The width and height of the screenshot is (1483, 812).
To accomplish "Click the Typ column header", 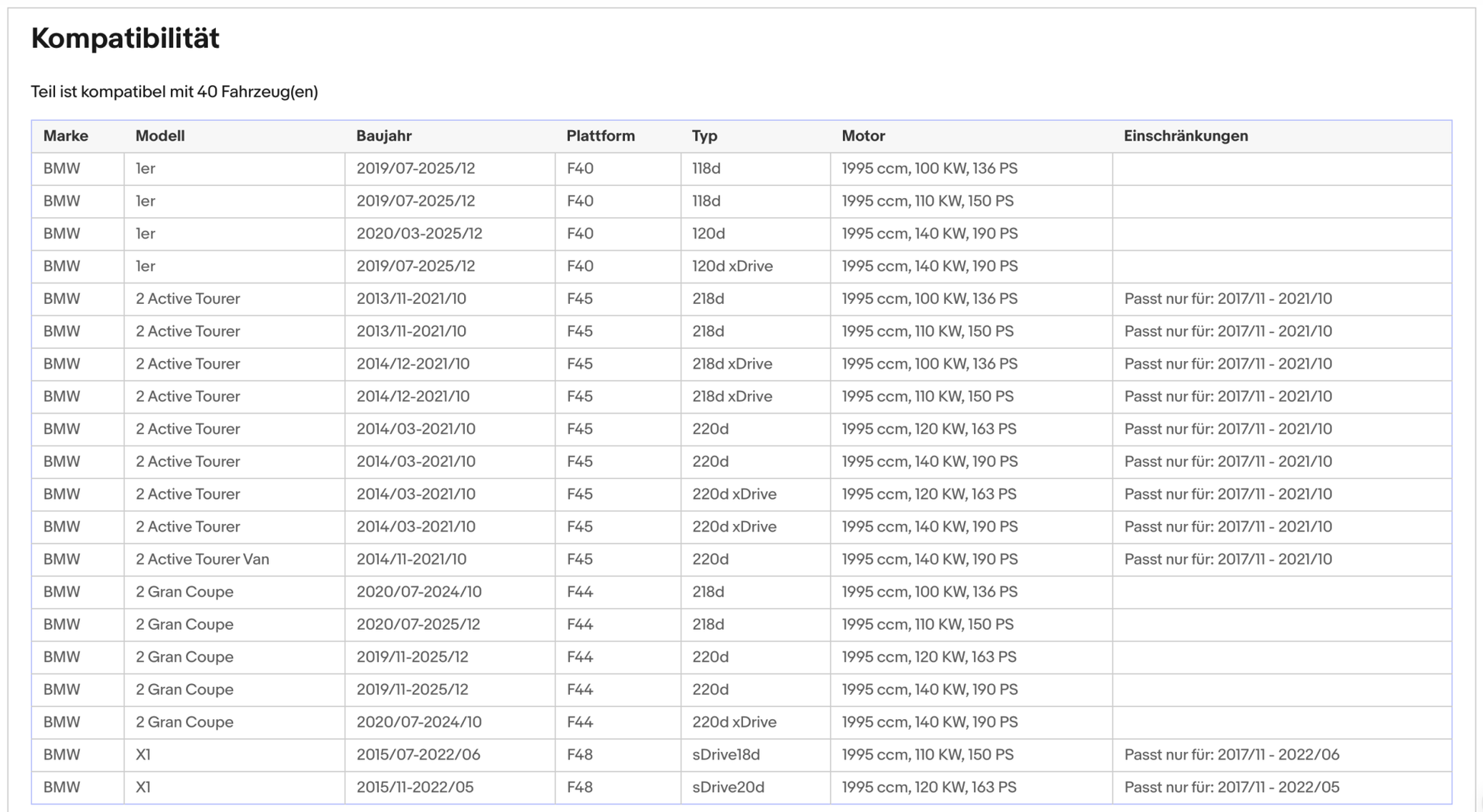I will 704,136.
